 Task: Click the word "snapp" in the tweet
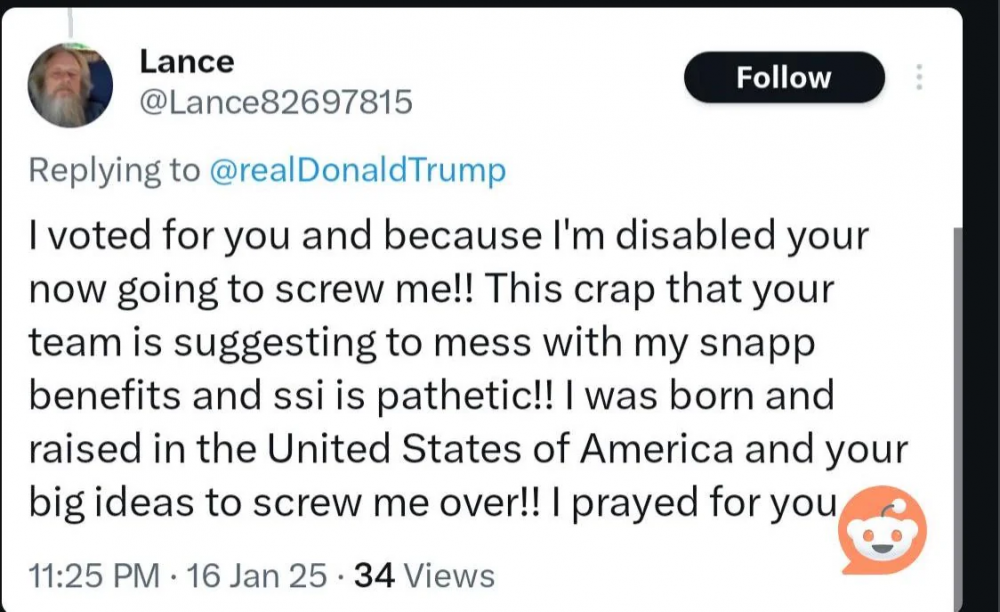click(760, 343)
